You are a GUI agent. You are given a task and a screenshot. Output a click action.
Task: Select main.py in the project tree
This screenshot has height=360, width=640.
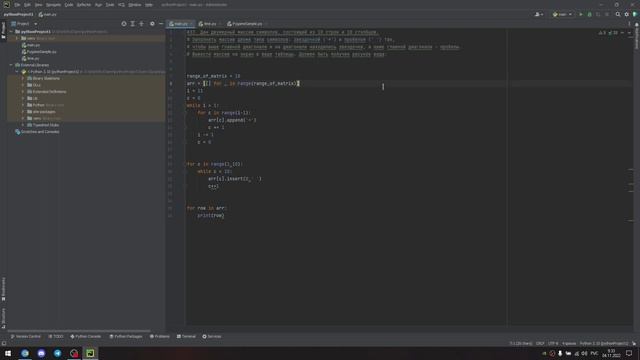pos(31,45)
